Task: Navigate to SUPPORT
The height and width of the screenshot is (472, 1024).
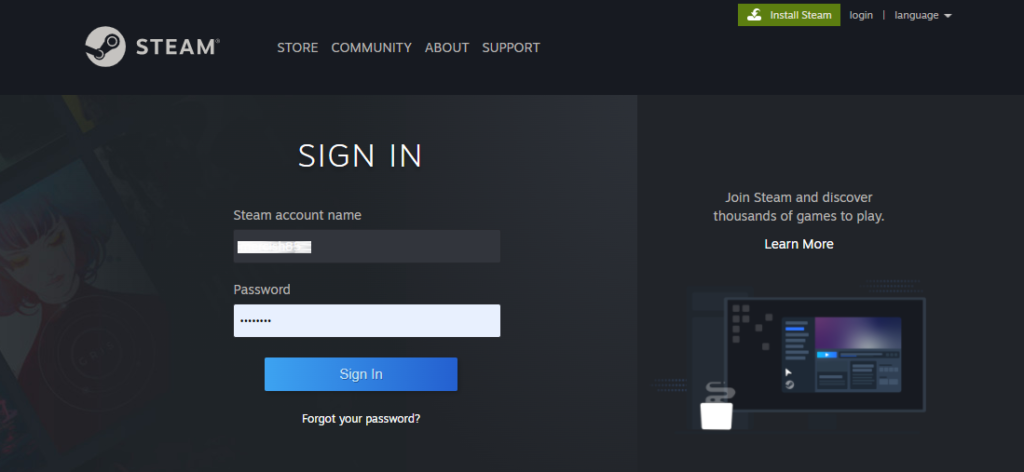Action: (x=510, y=47)
